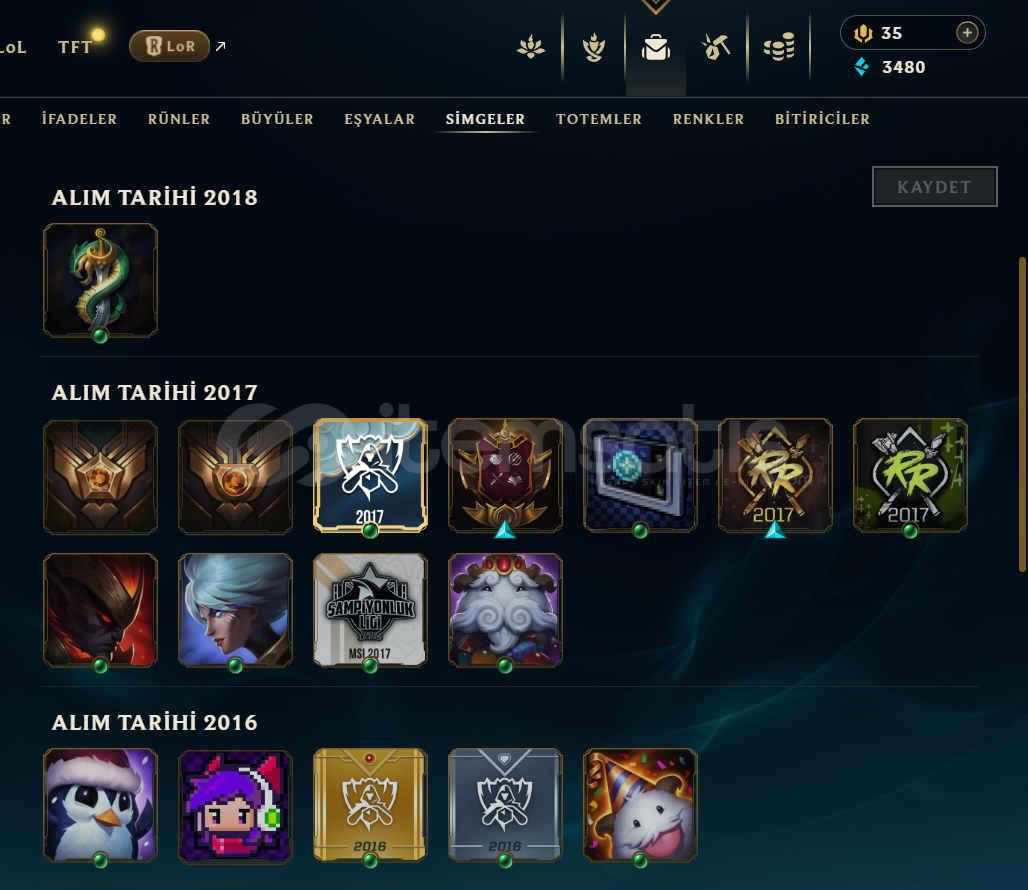The image size is (1028, 890).
Task: Switch to the TFT game tab
Action: [75, 47]
